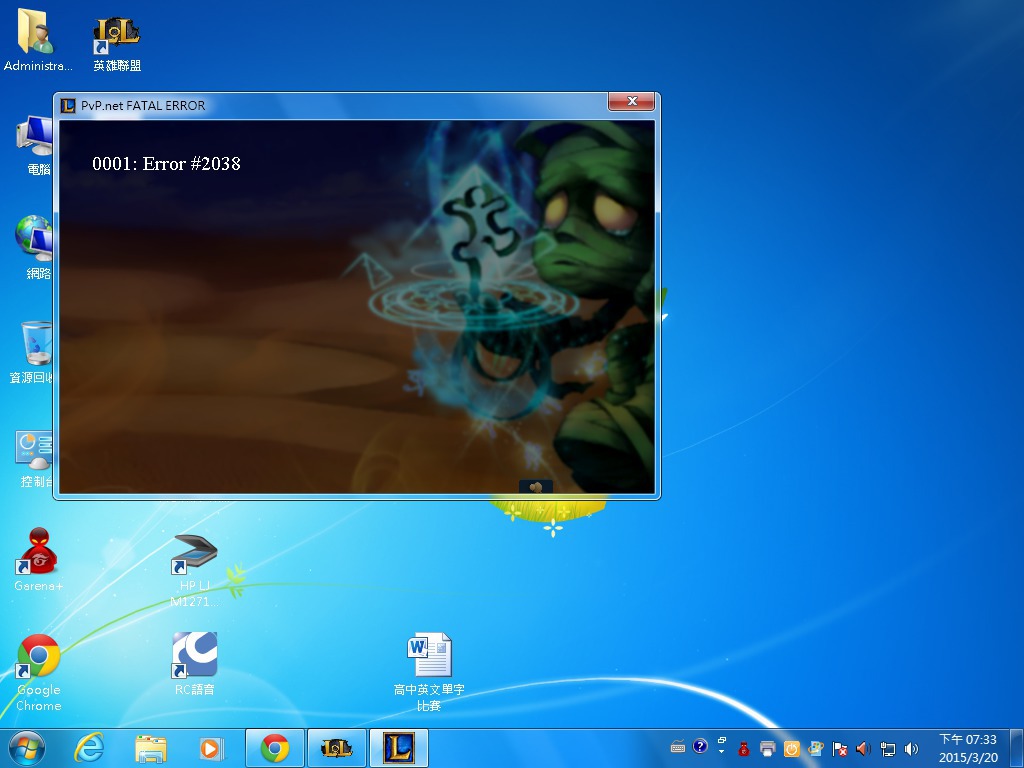Click the 'PvP.net FATAL ERROR' window title
Viewport: 1024px width, 768px height.
coord(143,106)
